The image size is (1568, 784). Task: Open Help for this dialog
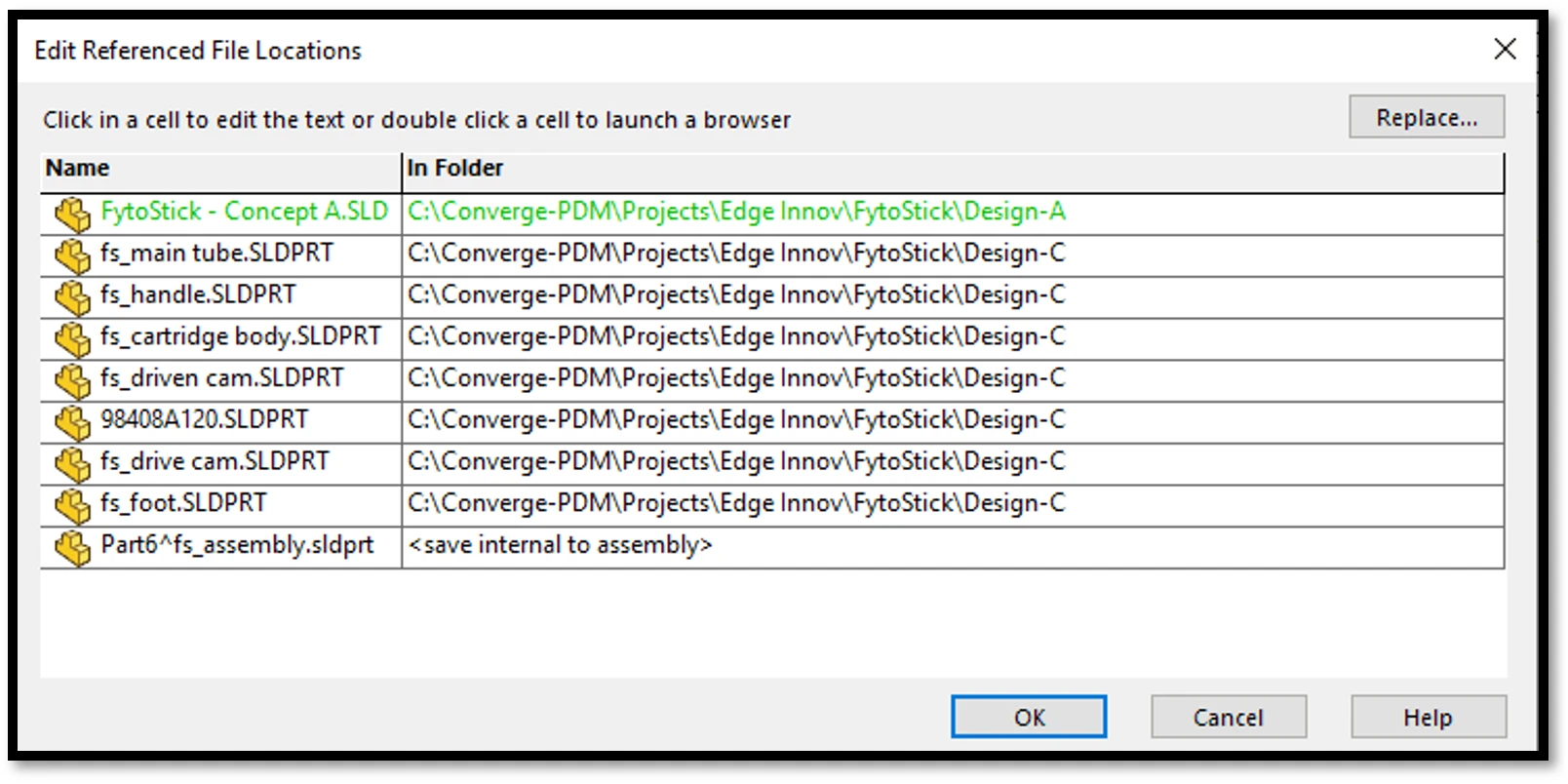coord(1428,718)
